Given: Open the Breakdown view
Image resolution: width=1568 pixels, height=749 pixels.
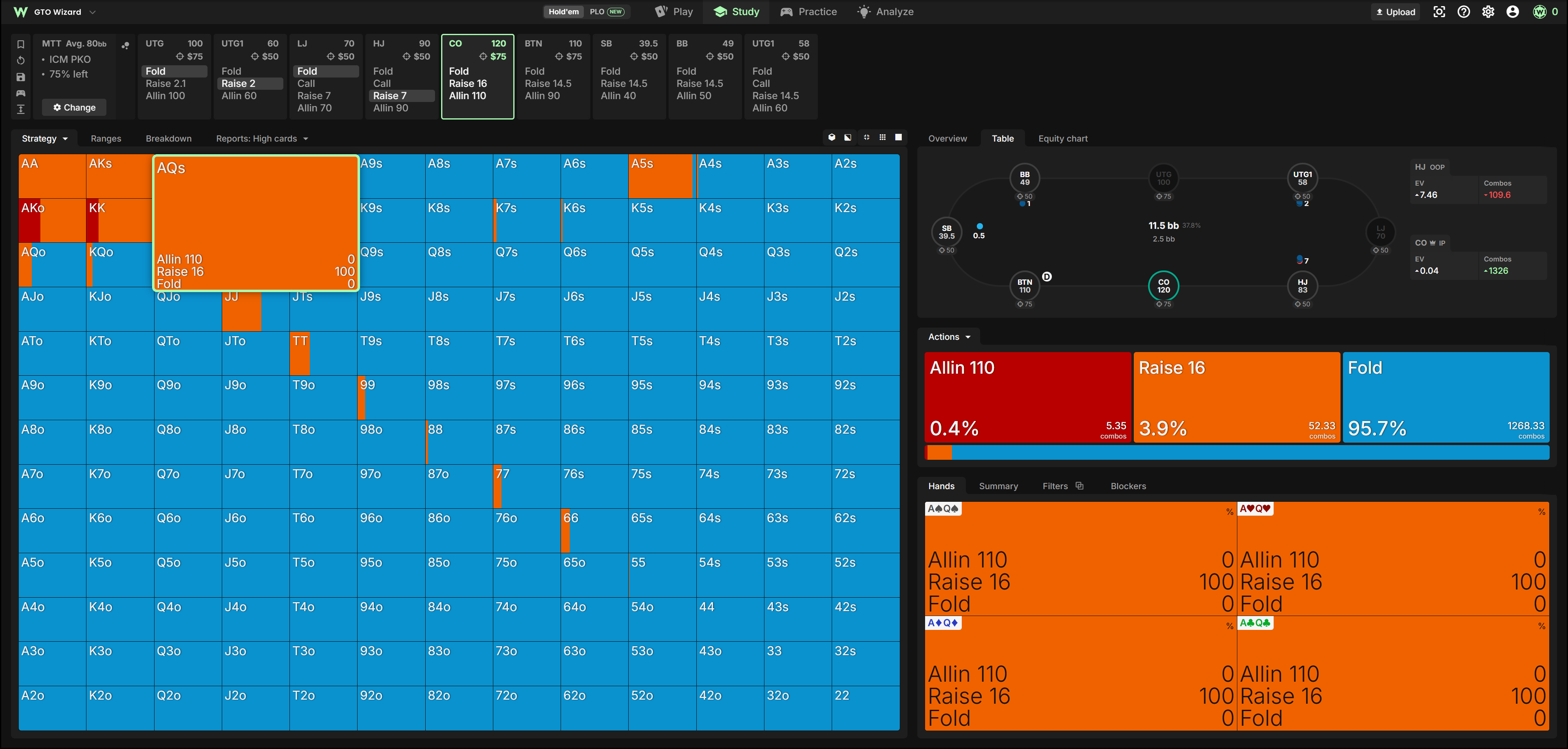Looking at the screenshot, I should pos(169,138).
